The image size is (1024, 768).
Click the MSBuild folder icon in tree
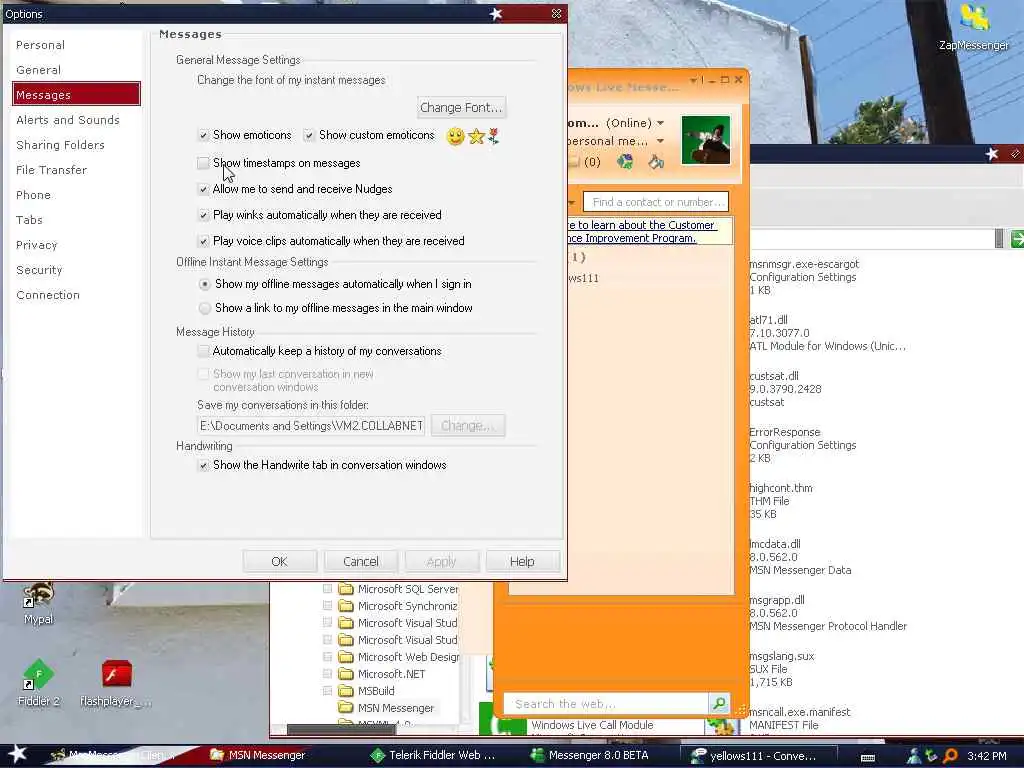click(x=346, y=691)
